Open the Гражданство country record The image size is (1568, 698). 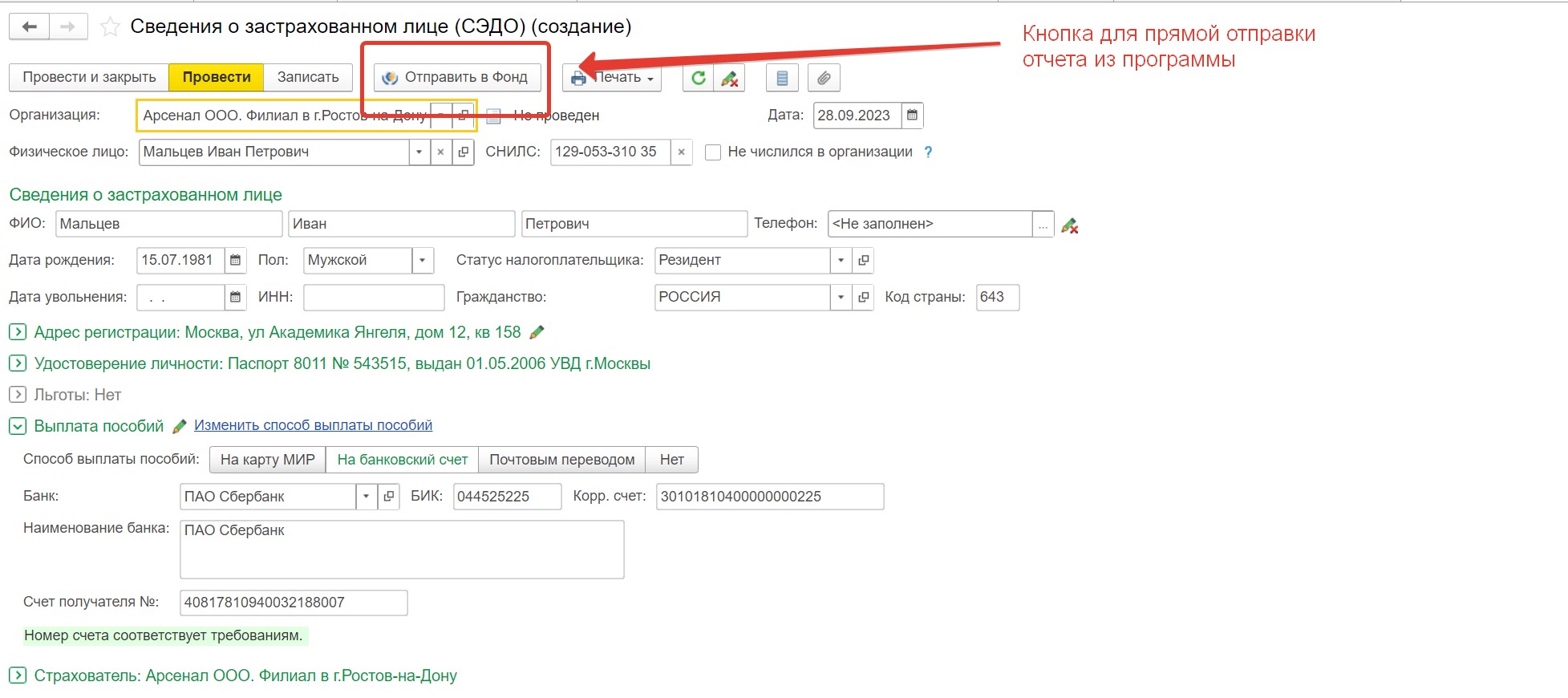tap(863, 297)
